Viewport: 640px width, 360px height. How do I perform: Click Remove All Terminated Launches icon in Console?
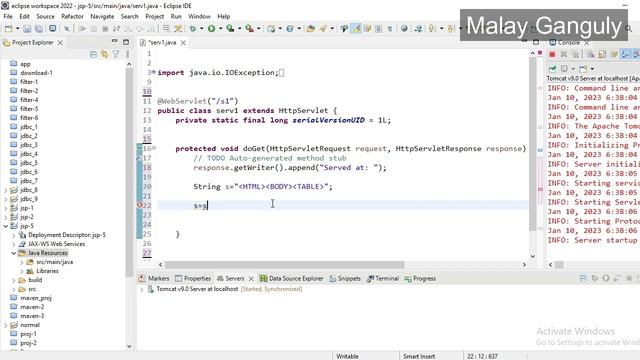click(576, 54)
